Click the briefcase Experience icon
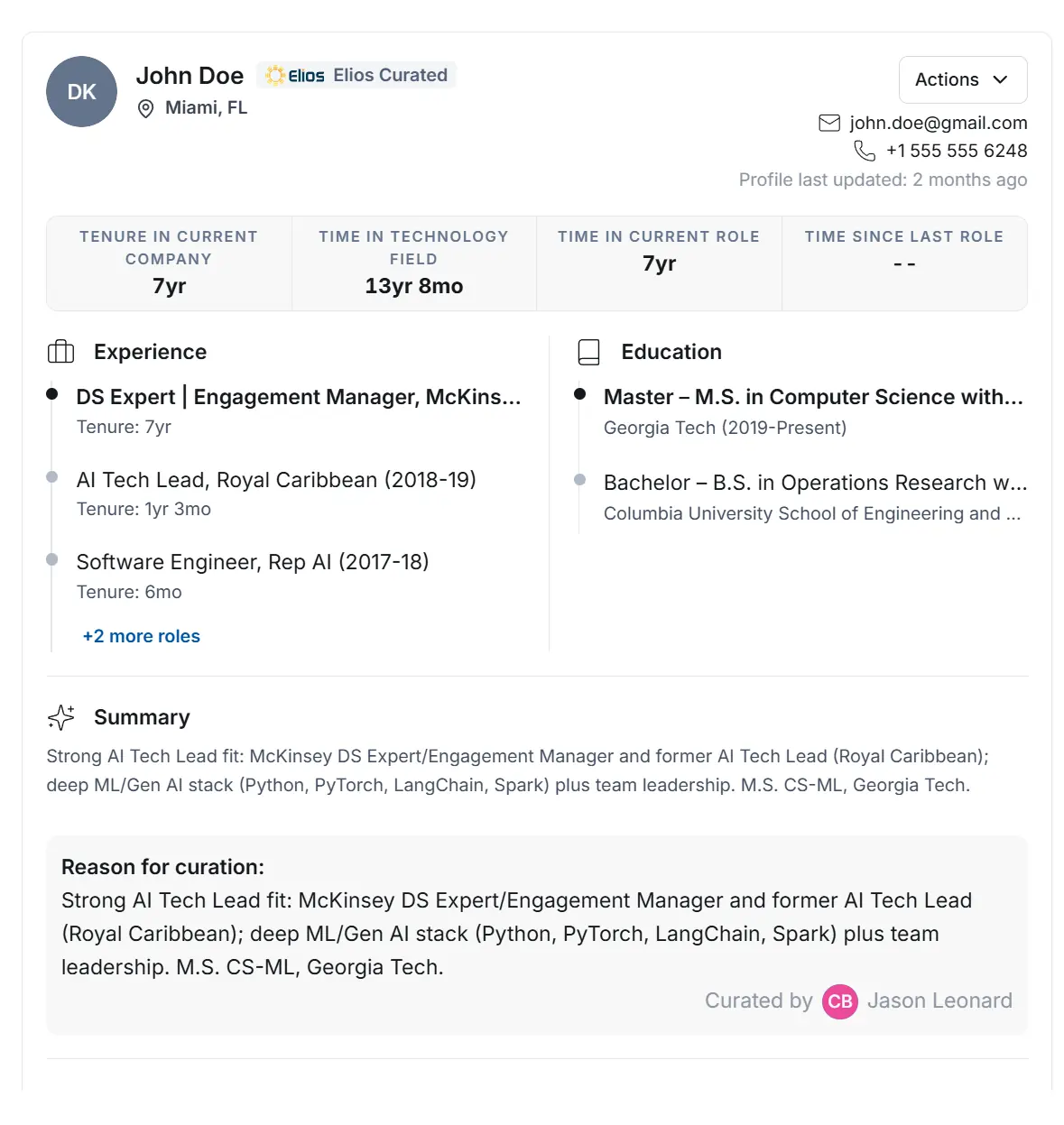1064x1125 pixels. coord(60,352)
